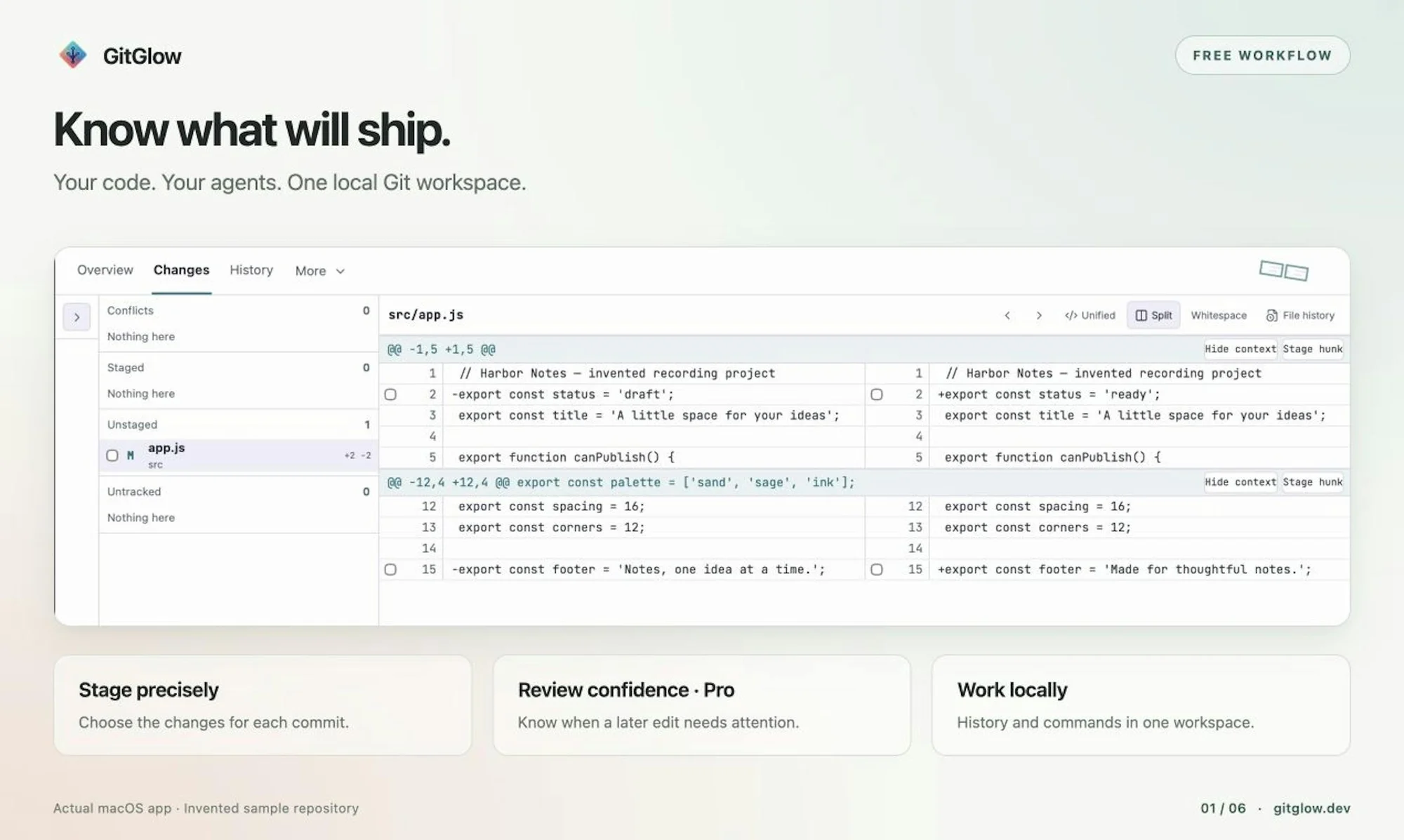Toggle Whitespace option in diff toolbar
This screenshot has width=1404, height=840.
click(1219, 316)
